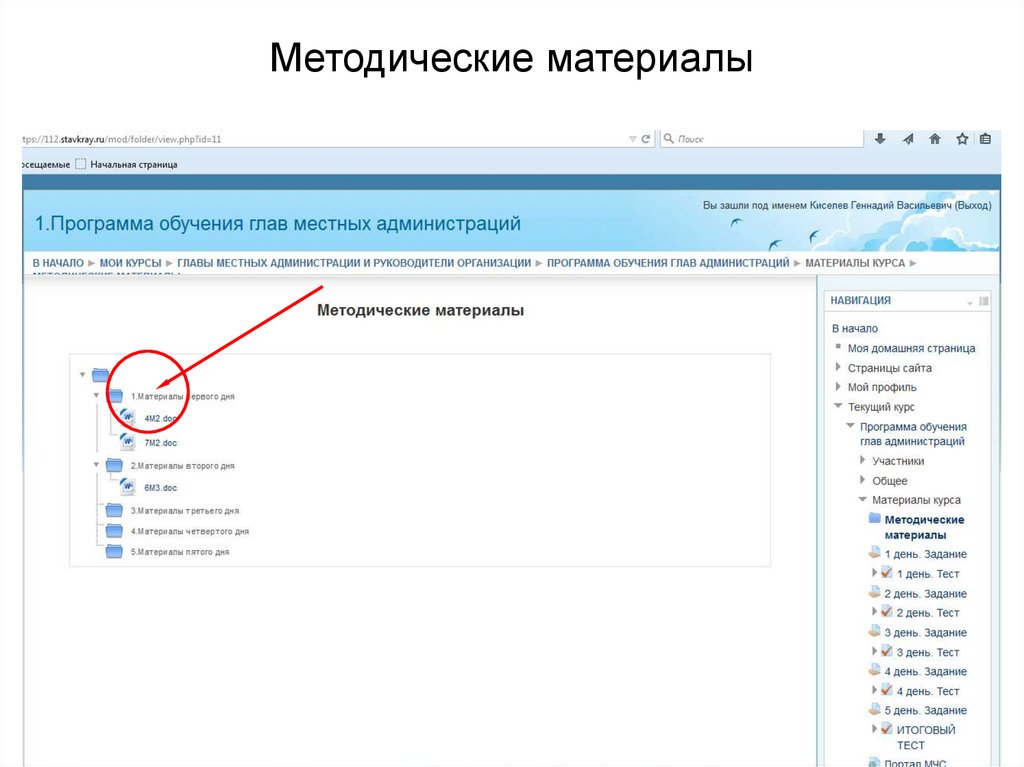The width and height of the screenshot is (1024, 767).
Task: Click the quiz check icon of 2 день. Тест
Action: point(885,611)
